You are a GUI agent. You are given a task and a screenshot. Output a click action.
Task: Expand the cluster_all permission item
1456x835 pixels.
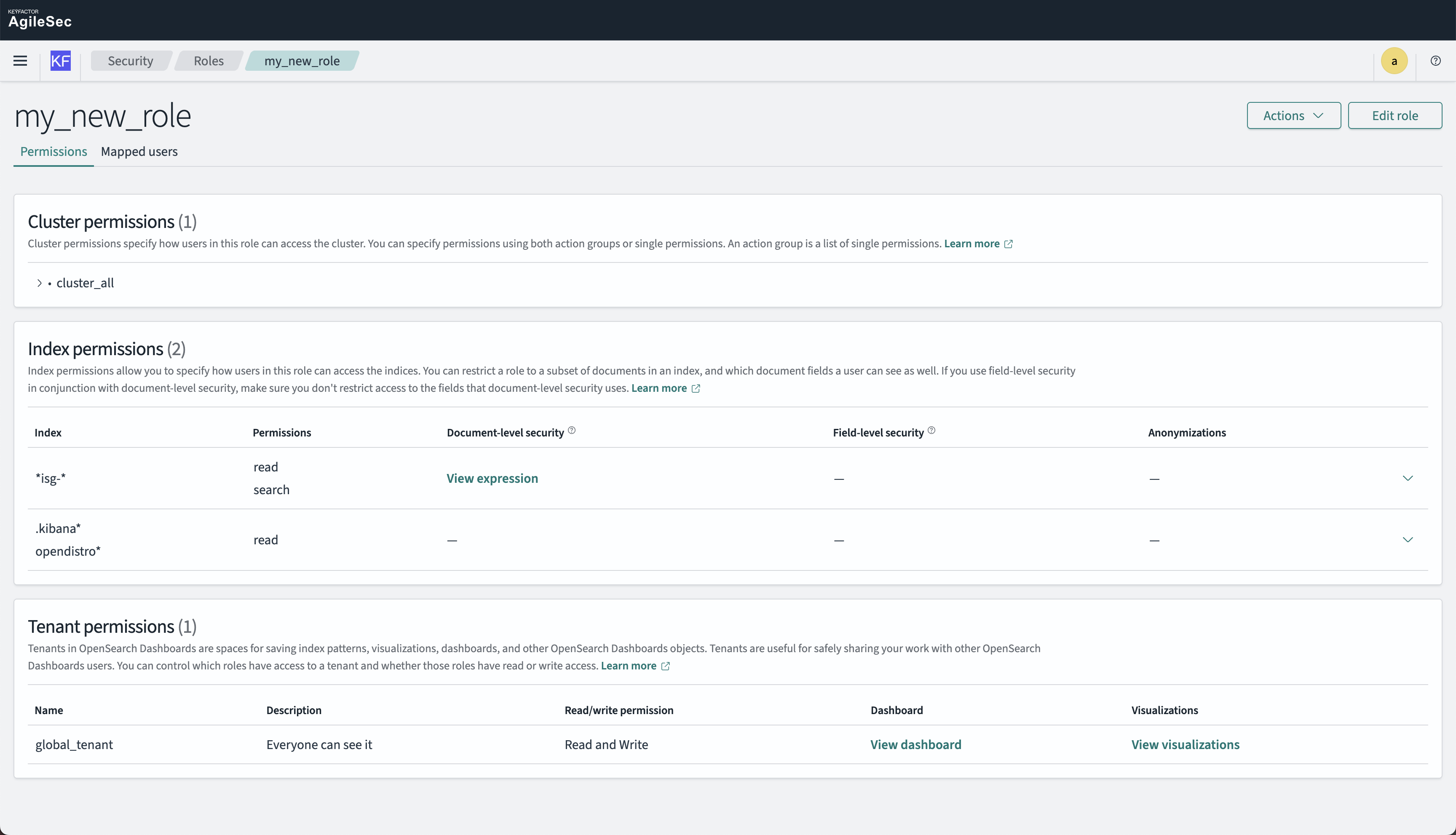pyautogui.click(x=39, y=283)
